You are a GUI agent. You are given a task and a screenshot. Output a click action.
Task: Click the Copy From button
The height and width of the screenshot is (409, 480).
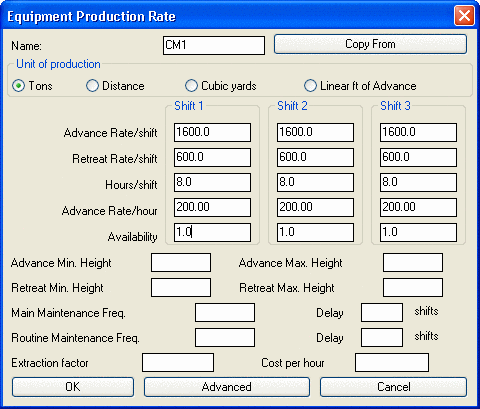pyautogui.click(x=370, y=44)
